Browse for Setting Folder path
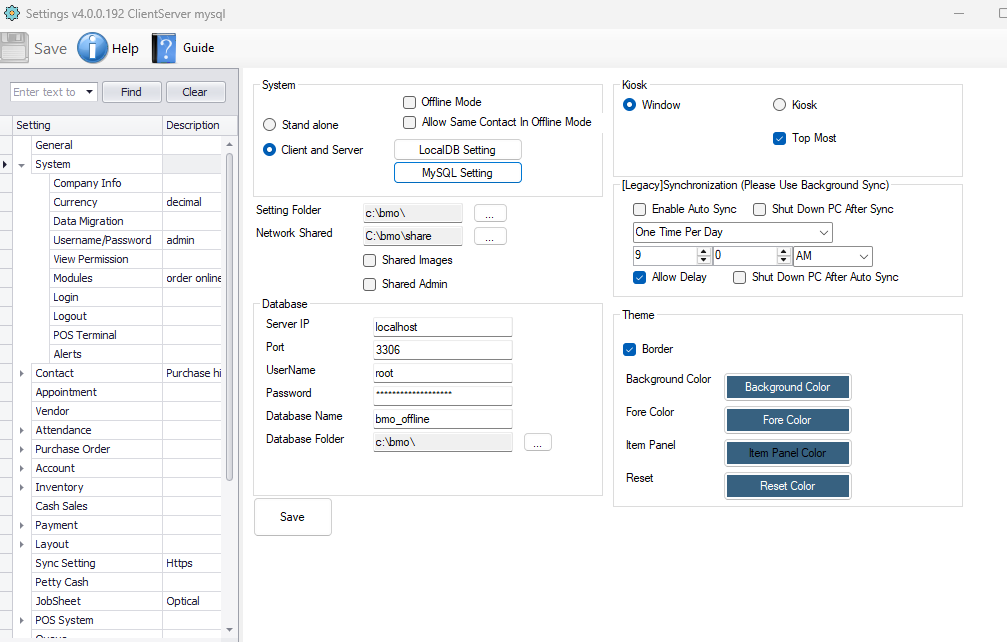This screenshot has width=1007, height=642. tap(490, 213)
